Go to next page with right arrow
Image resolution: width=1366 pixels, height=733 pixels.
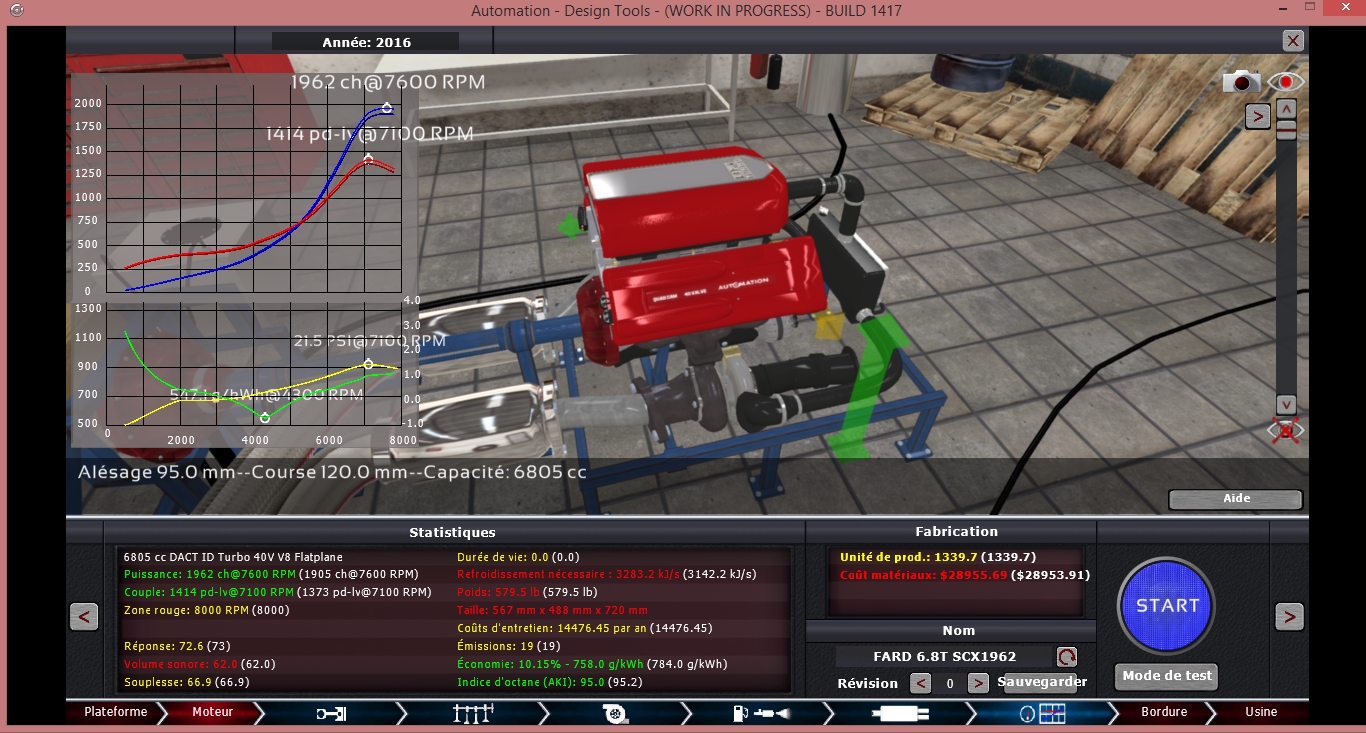[1290, 617]
